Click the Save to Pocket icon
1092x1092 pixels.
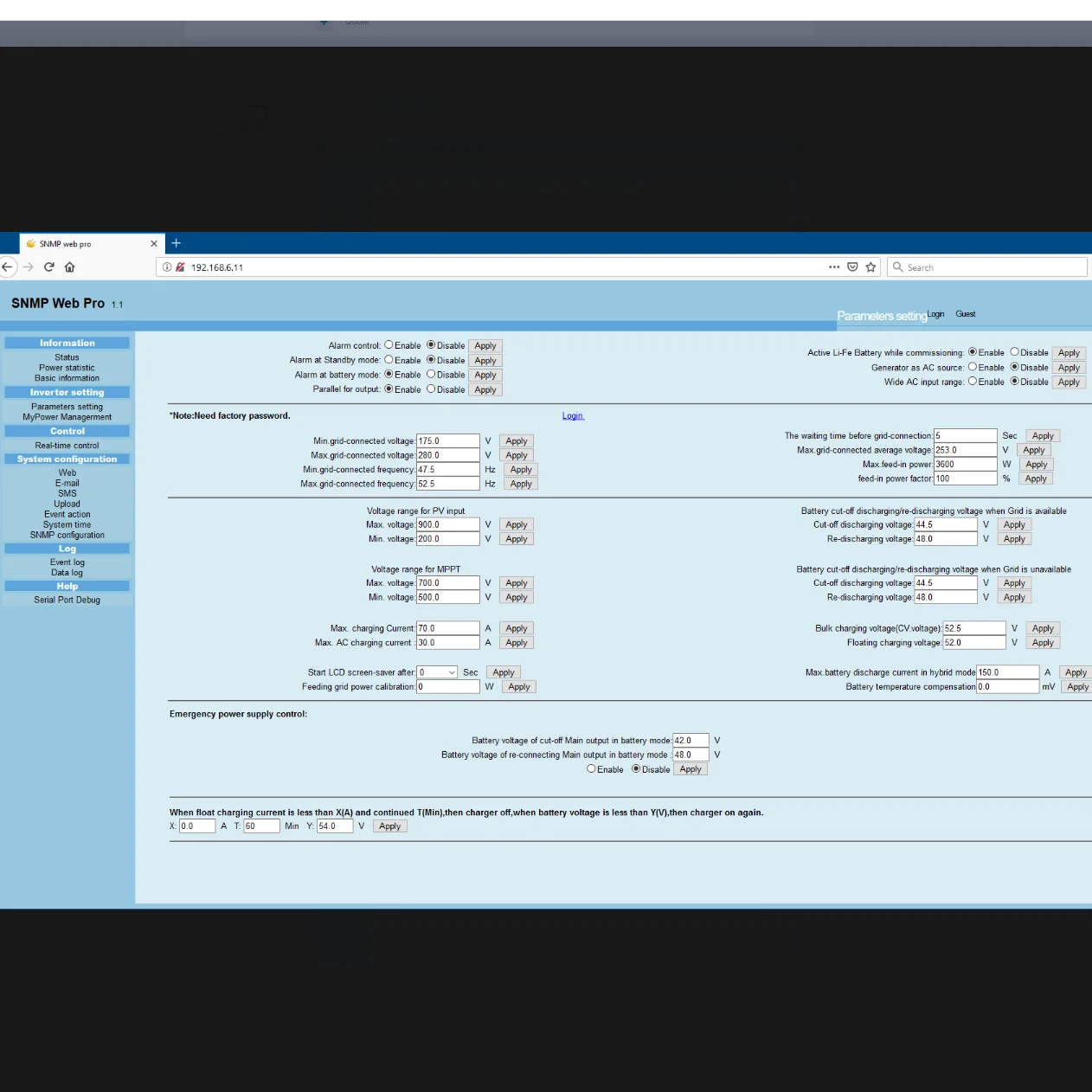pyautogui.click(x=852, y=267)
